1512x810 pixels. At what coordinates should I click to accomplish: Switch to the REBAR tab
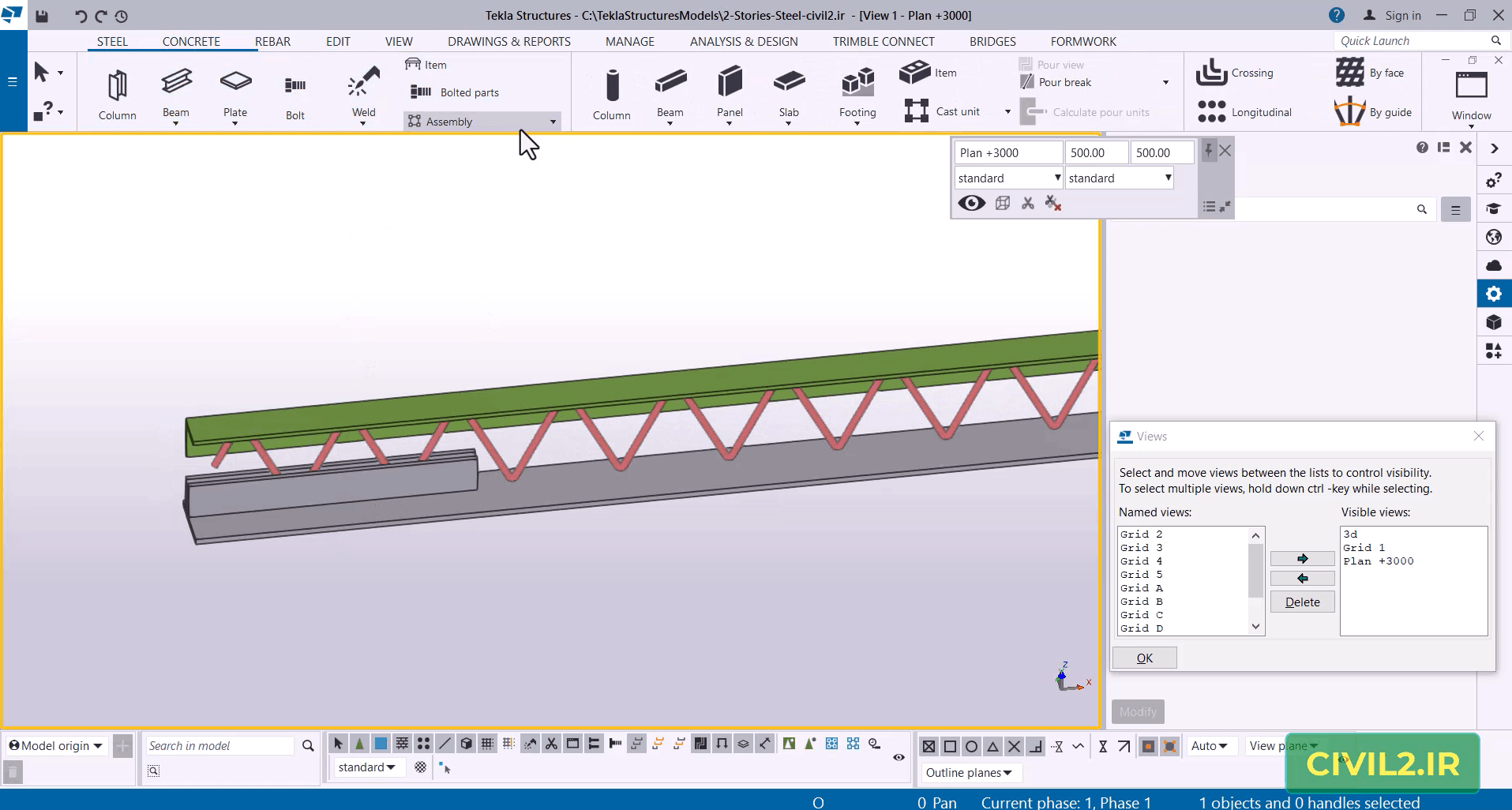click(272, 41)
